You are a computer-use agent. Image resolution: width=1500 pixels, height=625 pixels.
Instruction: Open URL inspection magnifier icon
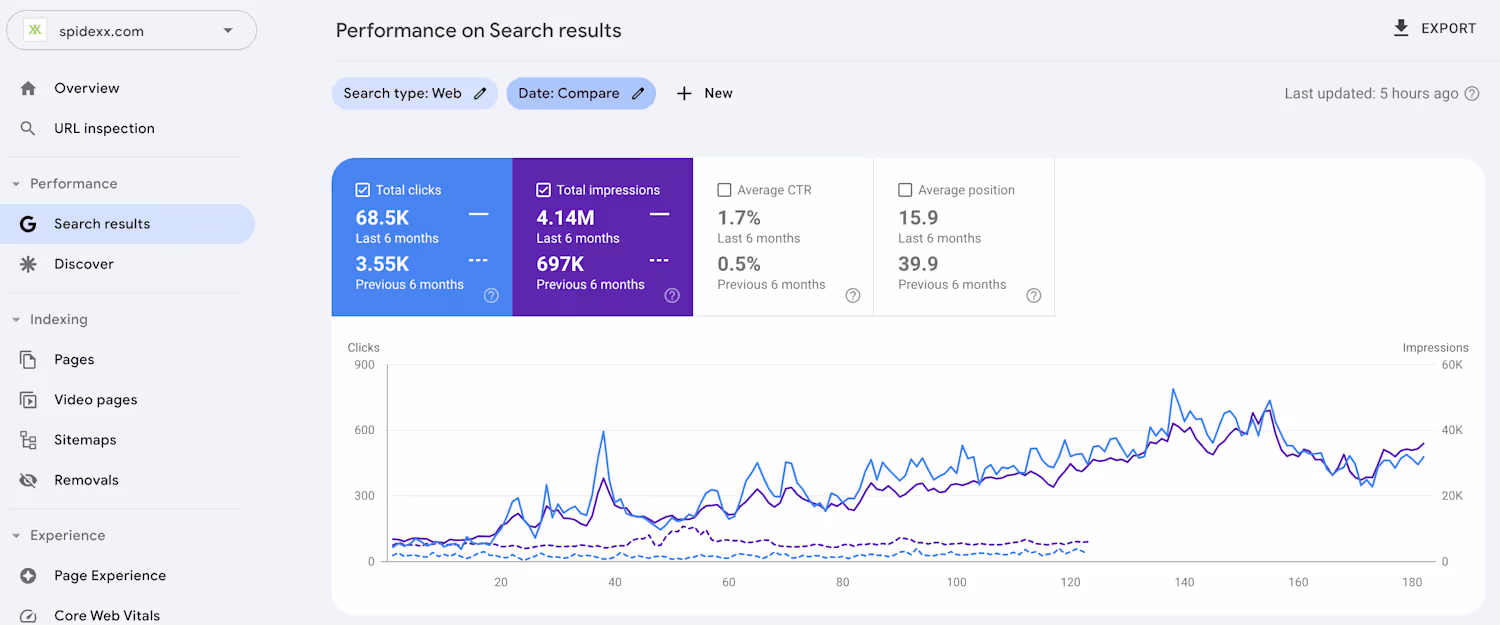click(28, 128)
